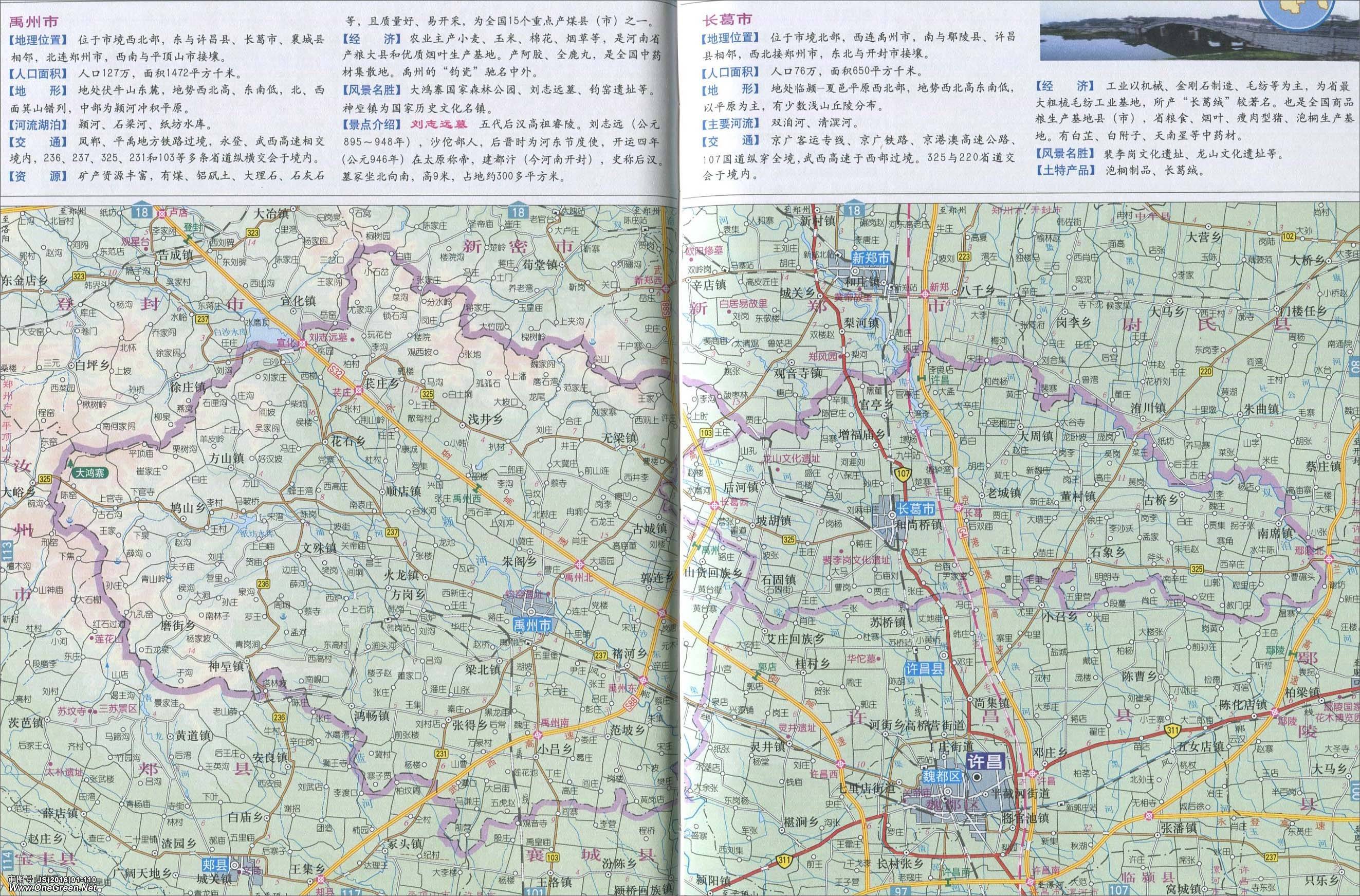Click the red 长葛市 section heading
The height and width of the screenshot is (896, 1360).
click(x=727, y=20)
